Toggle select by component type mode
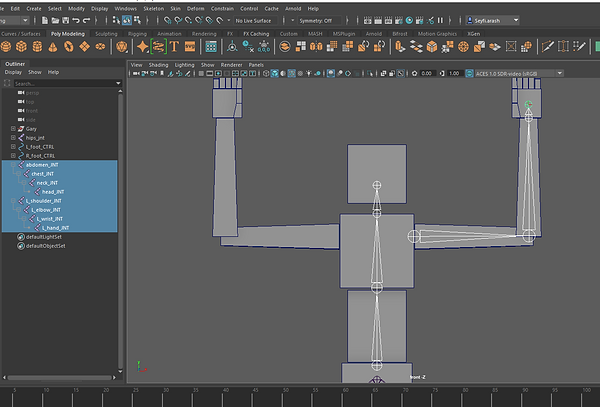 [x=137, y=20]
